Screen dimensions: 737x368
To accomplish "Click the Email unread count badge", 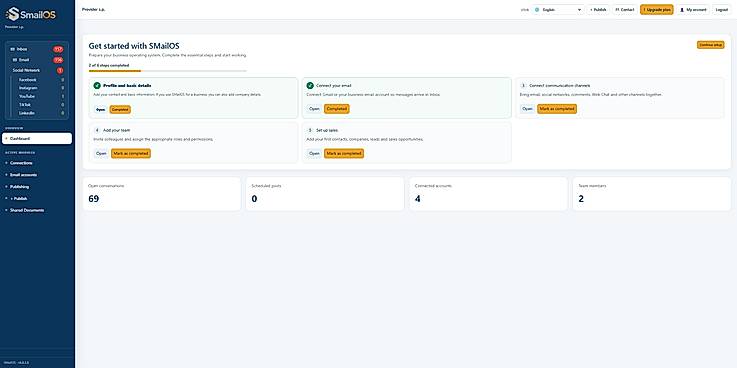I will pyautogui.click(x=58, y=60).
